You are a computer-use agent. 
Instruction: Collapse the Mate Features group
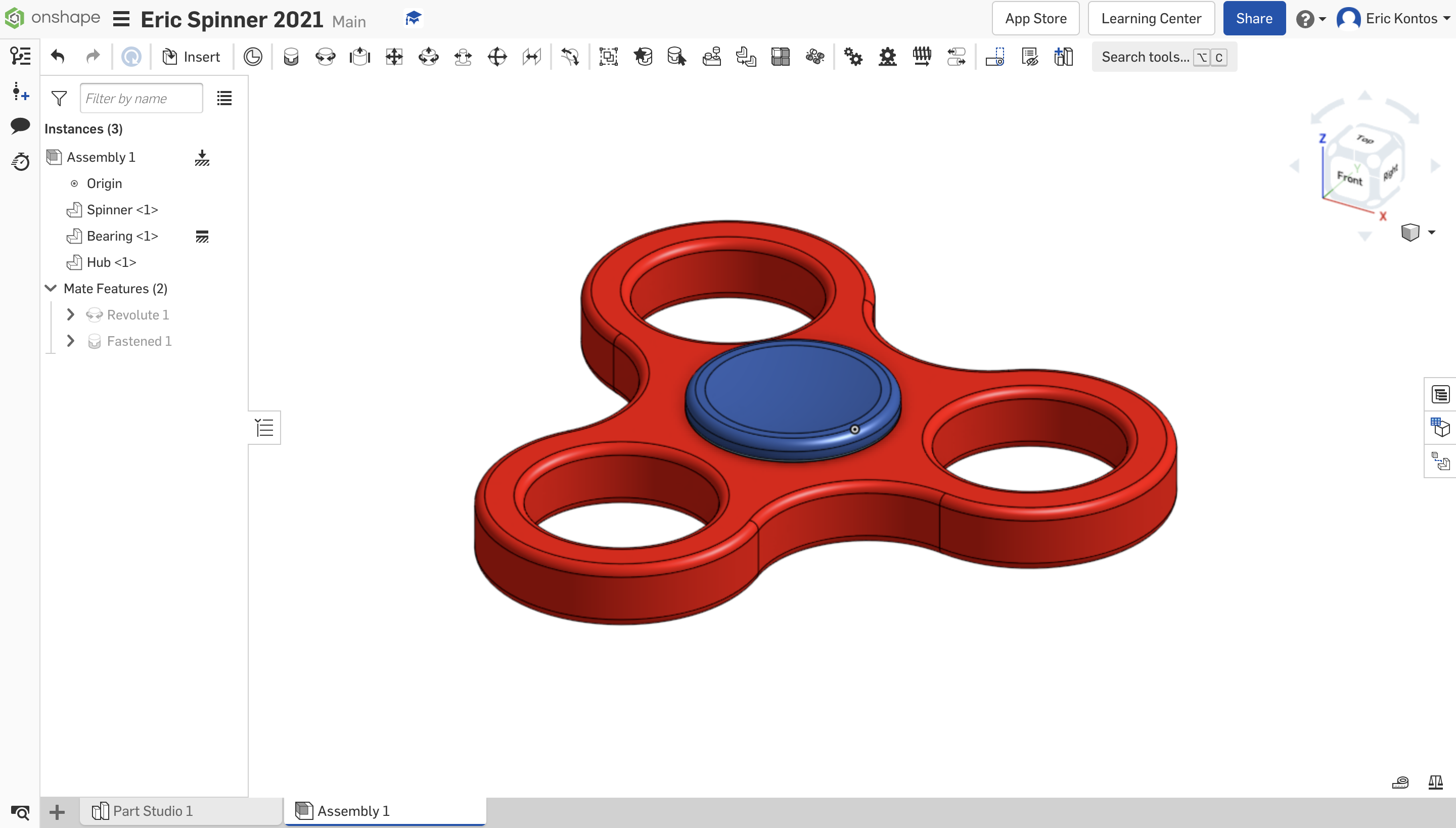tap(50, 288)
